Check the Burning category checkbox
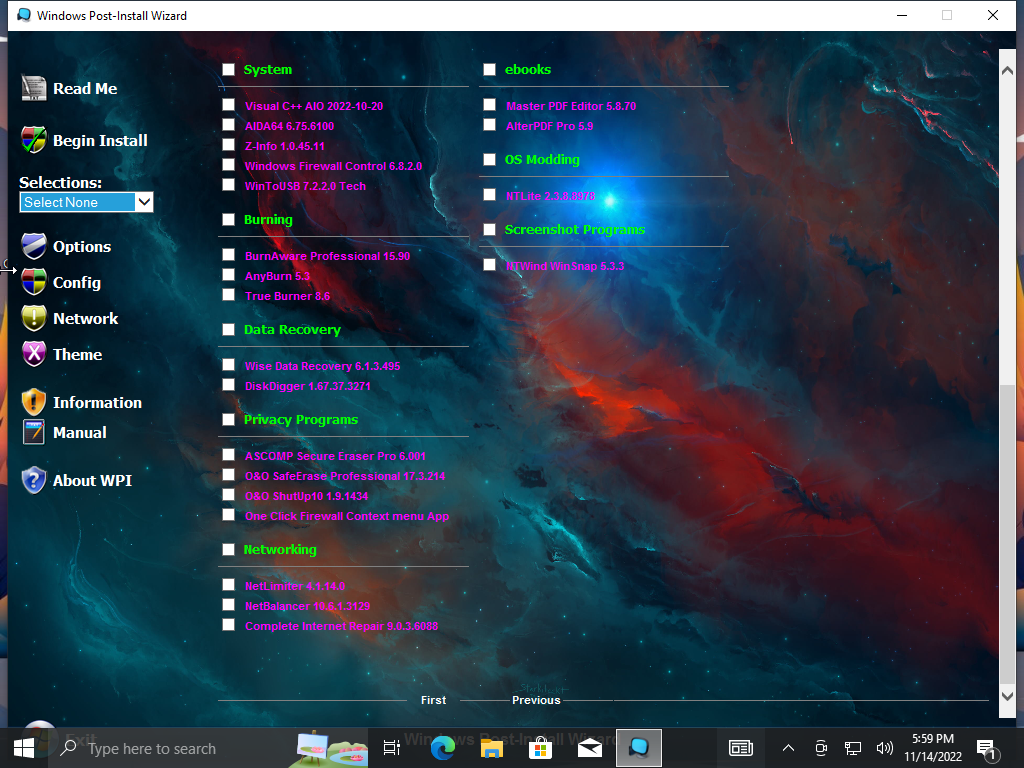 (x=228, y=219)
